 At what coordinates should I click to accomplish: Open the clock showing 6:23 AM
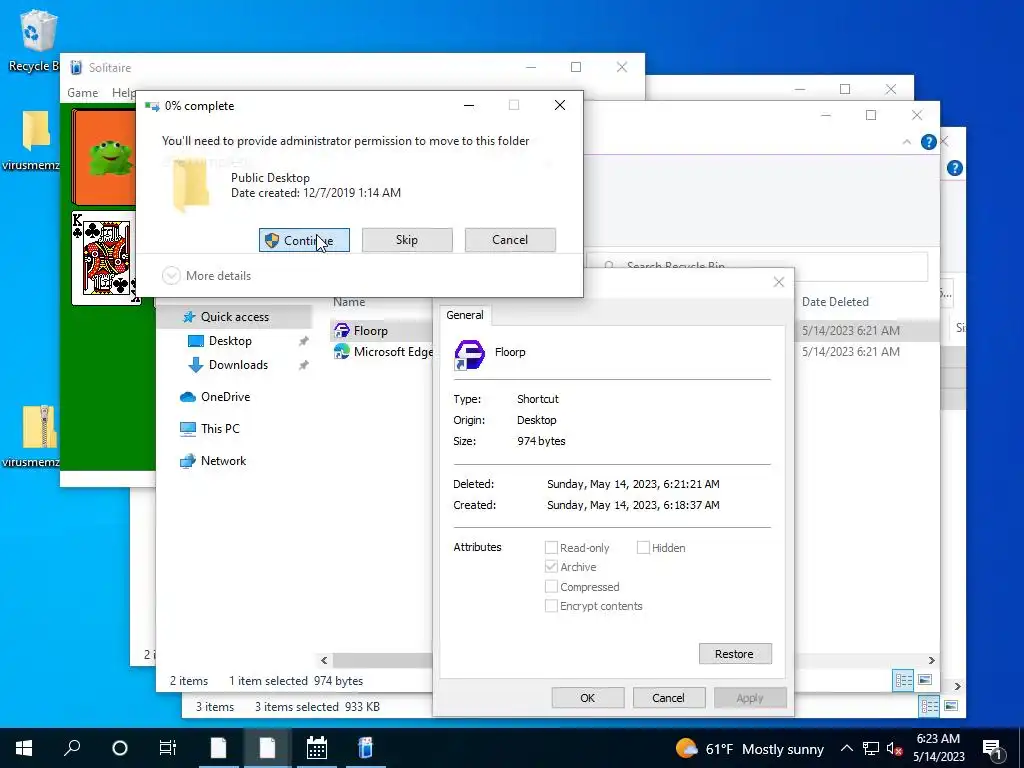[938, 748]
